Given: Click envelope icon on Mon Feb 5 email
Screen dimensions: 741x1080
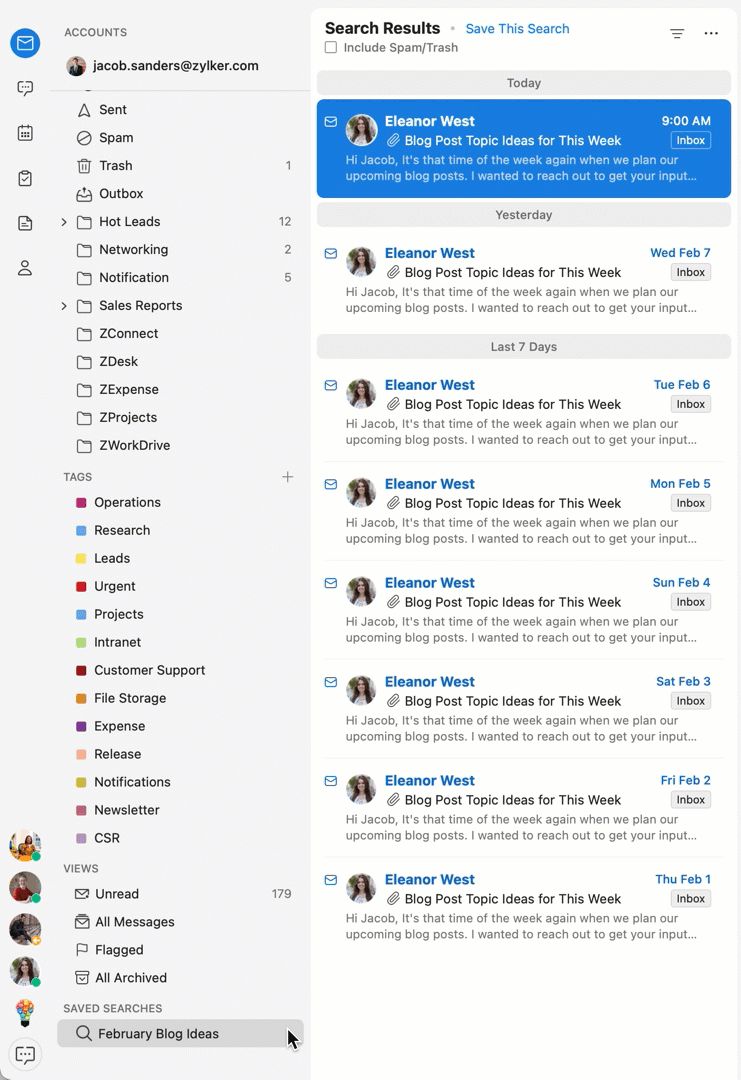Looking at the screenshot, I should tap(331, 484).
